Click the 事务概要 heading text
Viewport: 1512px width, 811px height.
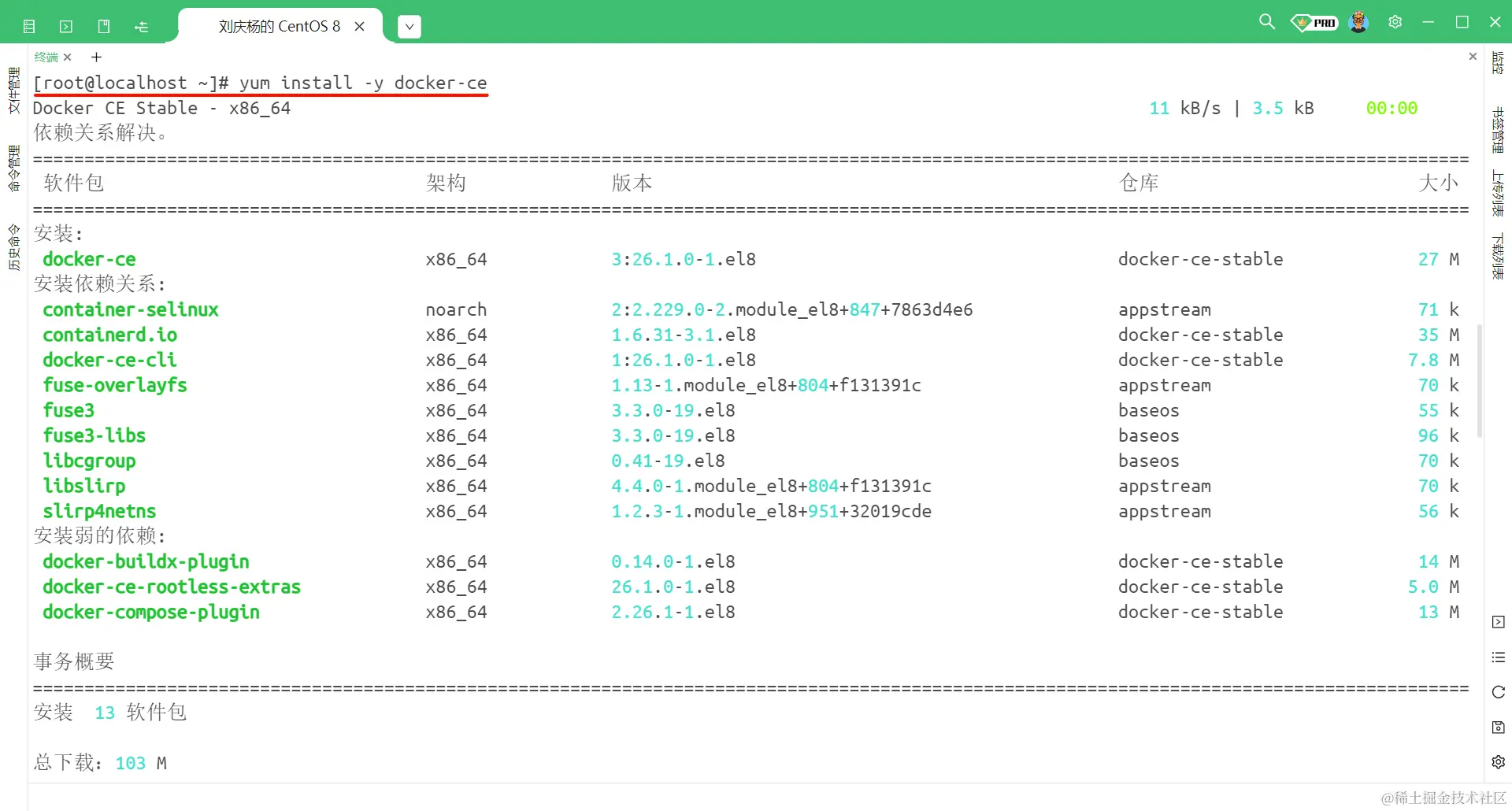tap(74, 661)
